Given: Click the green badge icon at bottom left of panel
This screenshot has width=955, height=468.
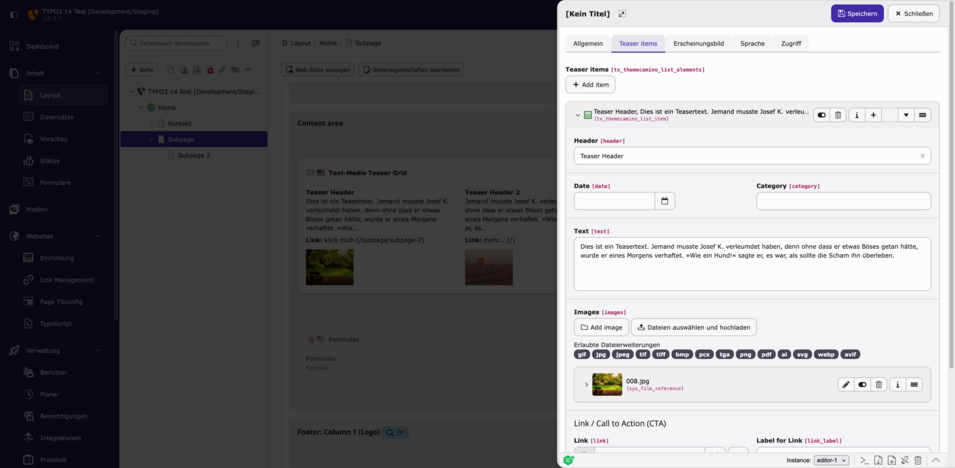Looking at the screenshot, I should pos(568,461).
